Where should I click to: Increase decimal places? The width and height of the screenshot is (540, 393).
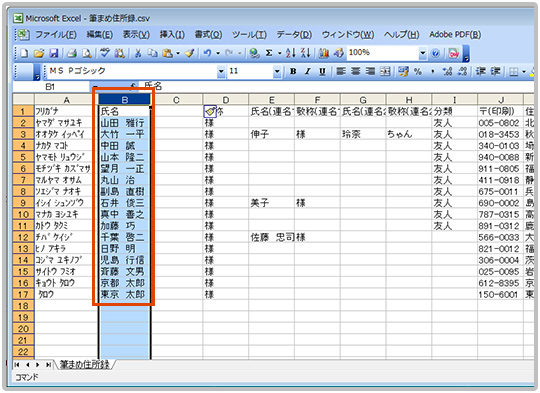pyautogui.click(x=447, y=71)
